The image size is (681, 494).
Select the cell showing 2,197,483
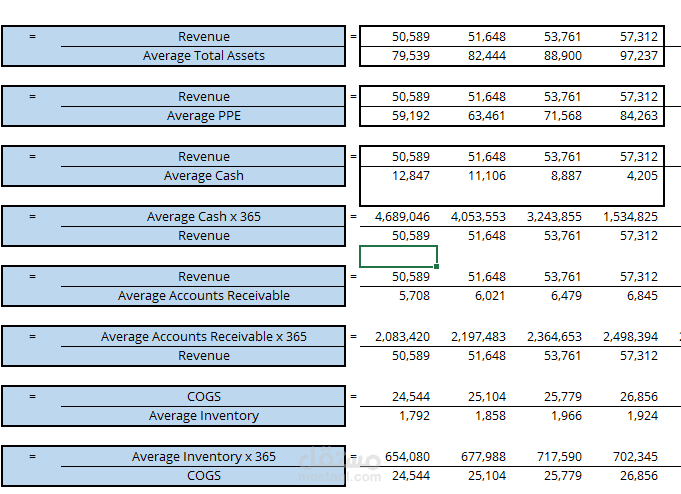point(478,336)
